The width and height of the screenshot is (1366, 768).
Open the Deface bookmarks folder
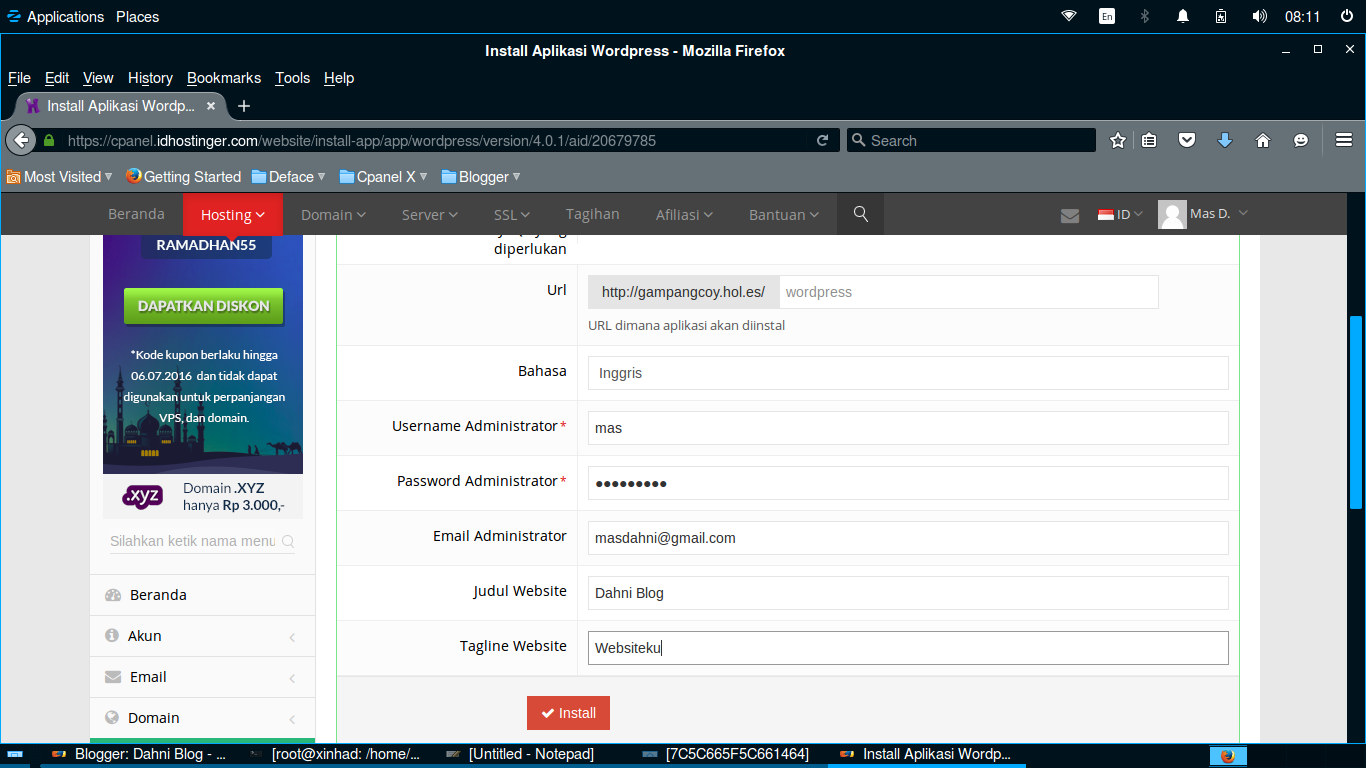pyautogui.click(x=289, y=177)
